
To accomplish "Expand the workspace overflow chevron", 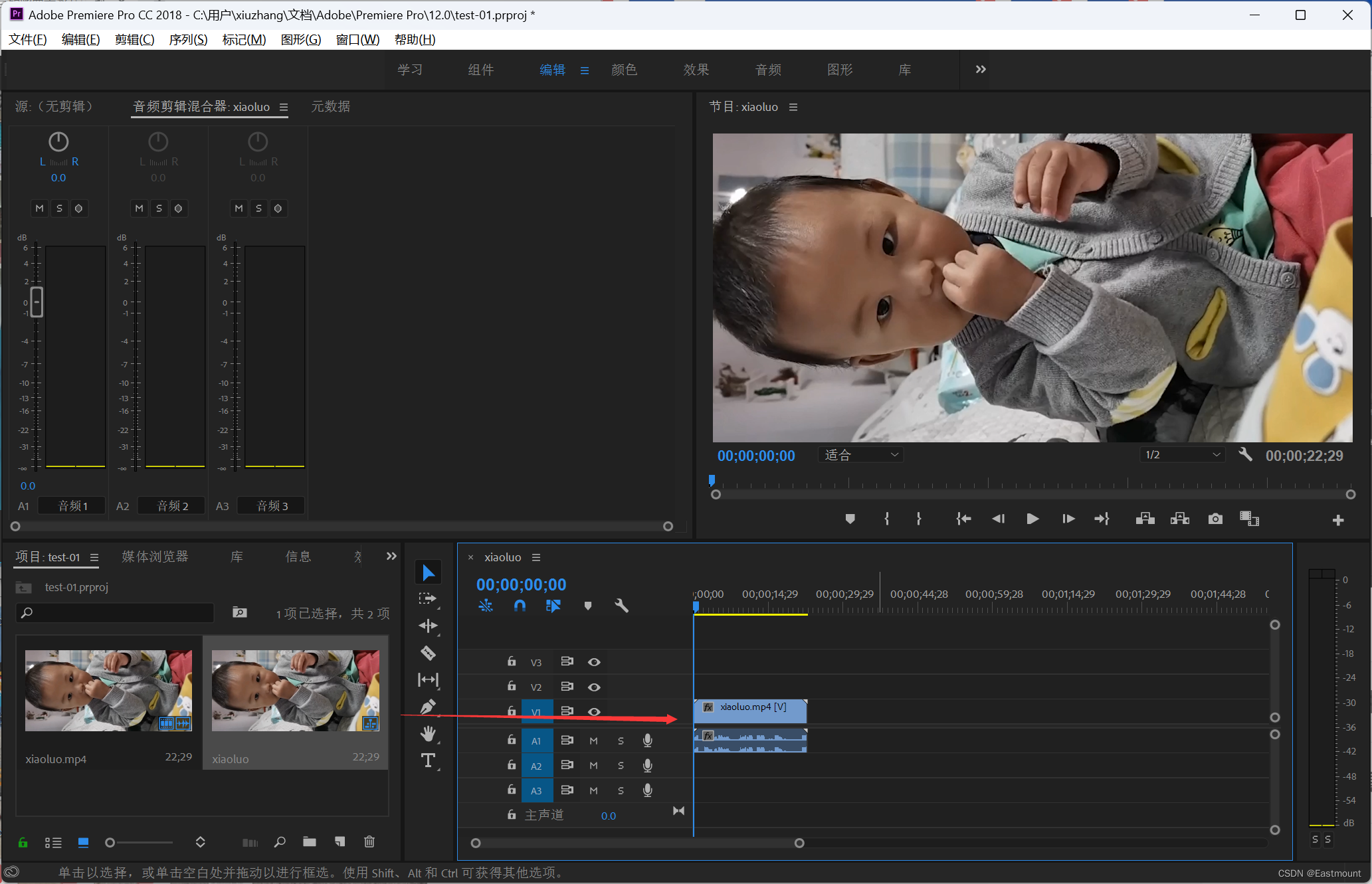I will pyautogui.click(x=980, y=70).
